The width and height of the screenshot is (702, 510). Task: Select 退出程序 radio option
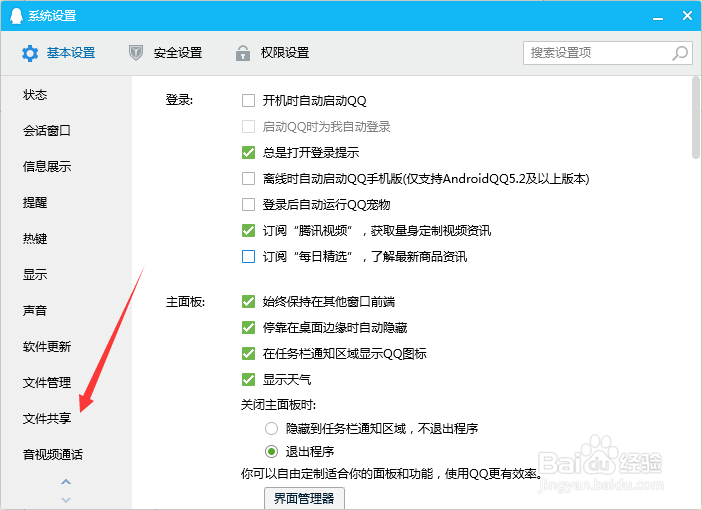click(271, 451)
